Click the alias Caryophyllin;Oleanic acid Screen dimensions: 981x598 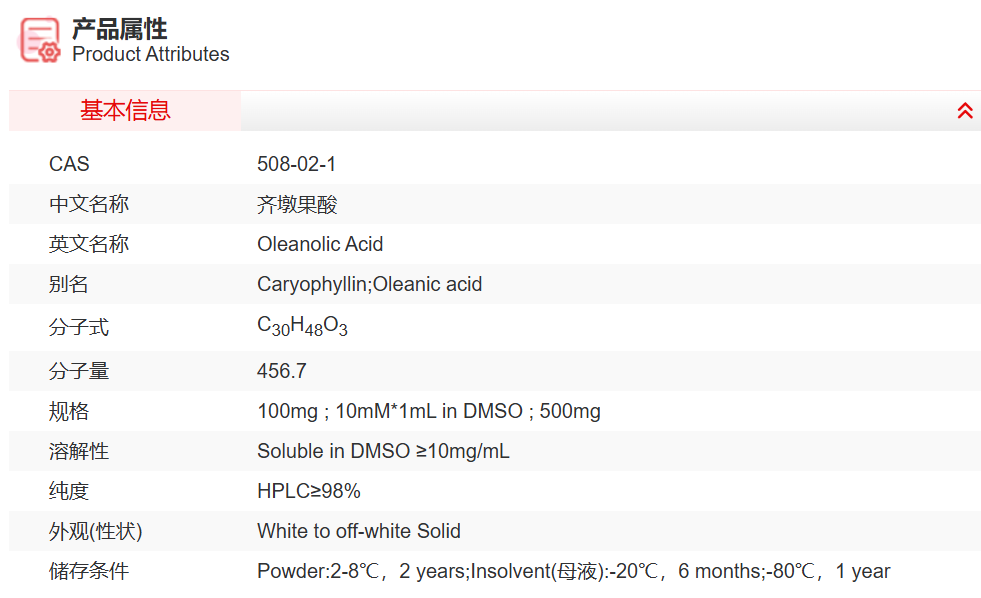tap(369, 284)
